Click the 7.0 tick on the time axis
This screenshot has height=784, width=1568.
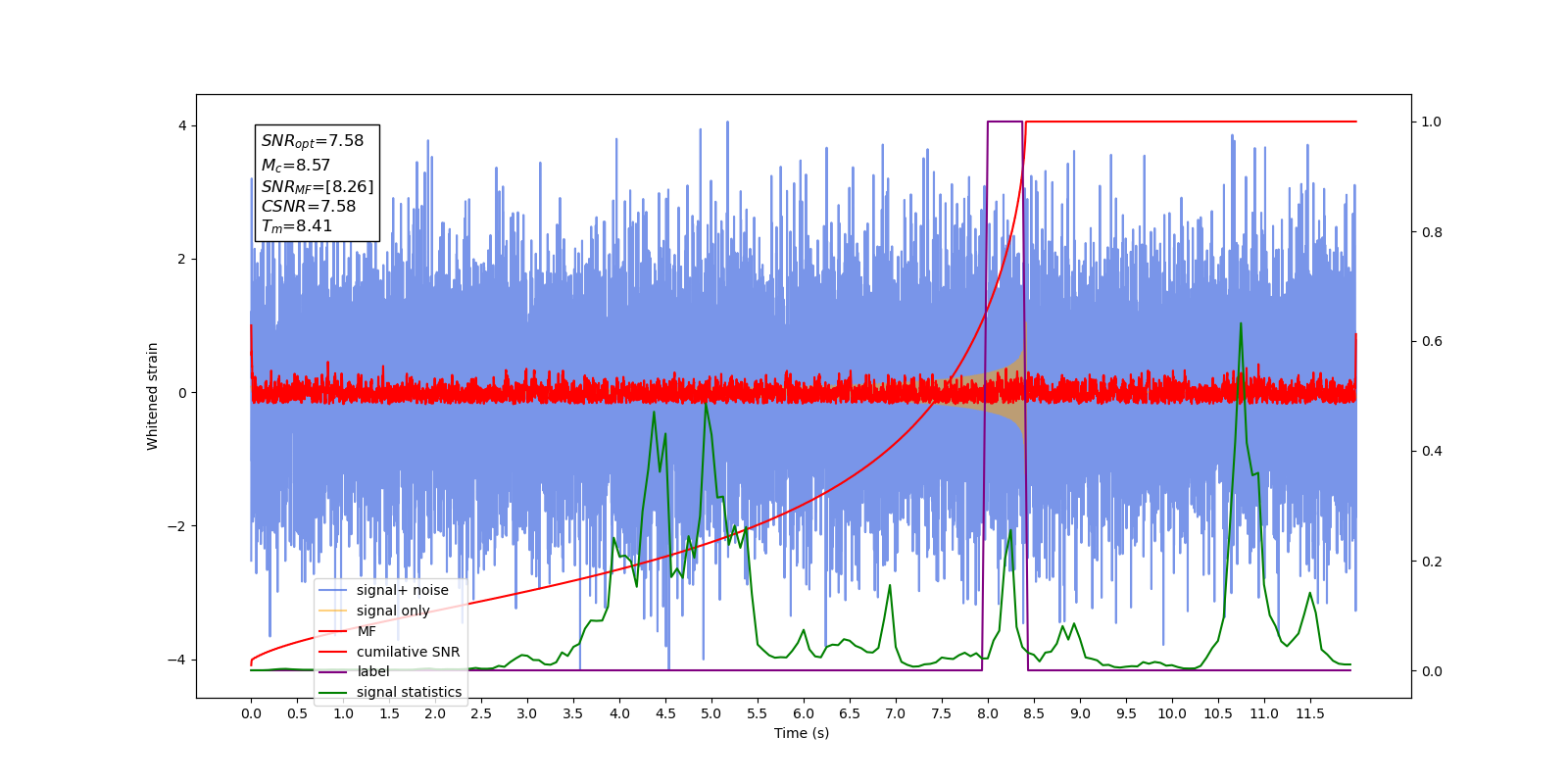pos(896,713)
